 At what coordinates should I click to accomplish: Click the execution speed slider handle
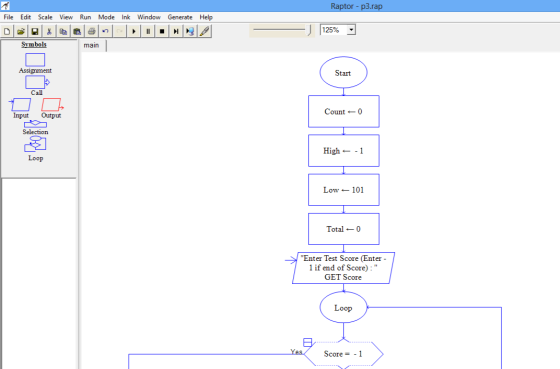point(310,31)
